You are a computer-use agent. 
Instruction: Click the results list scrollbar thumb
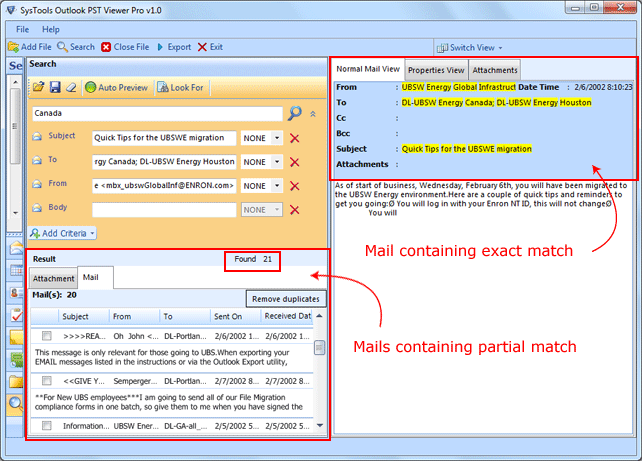320,348
